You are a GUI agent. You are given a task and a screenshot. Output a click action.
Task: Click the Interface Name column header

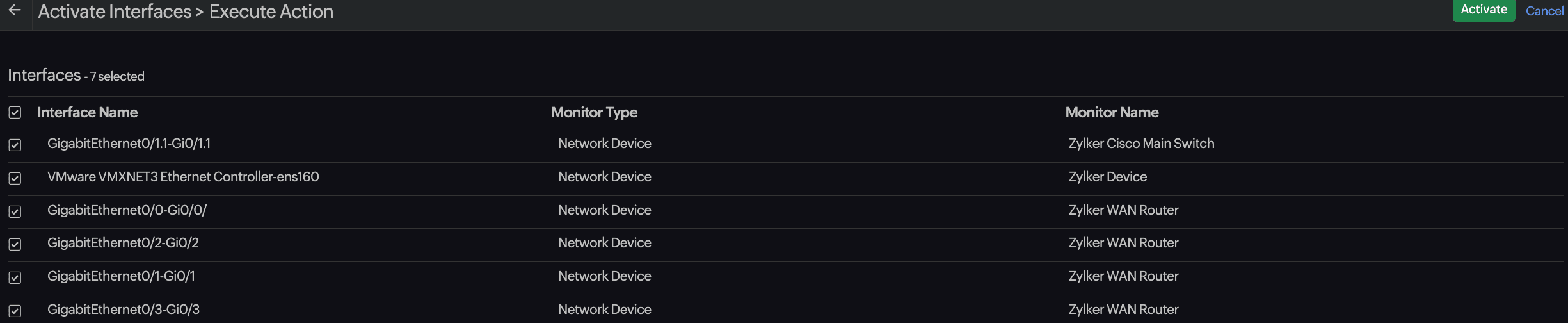(87, 113)
